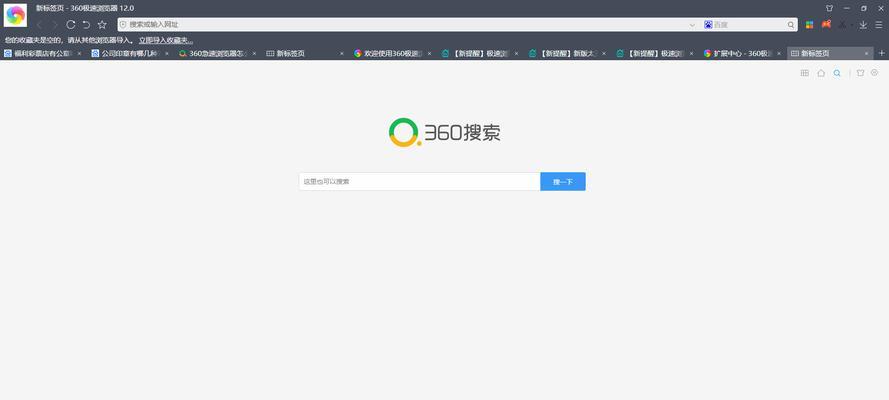Restore closed tab with the undo arrow
The width and height of the screenshot is (889, 400).
(x=86, y=24)
